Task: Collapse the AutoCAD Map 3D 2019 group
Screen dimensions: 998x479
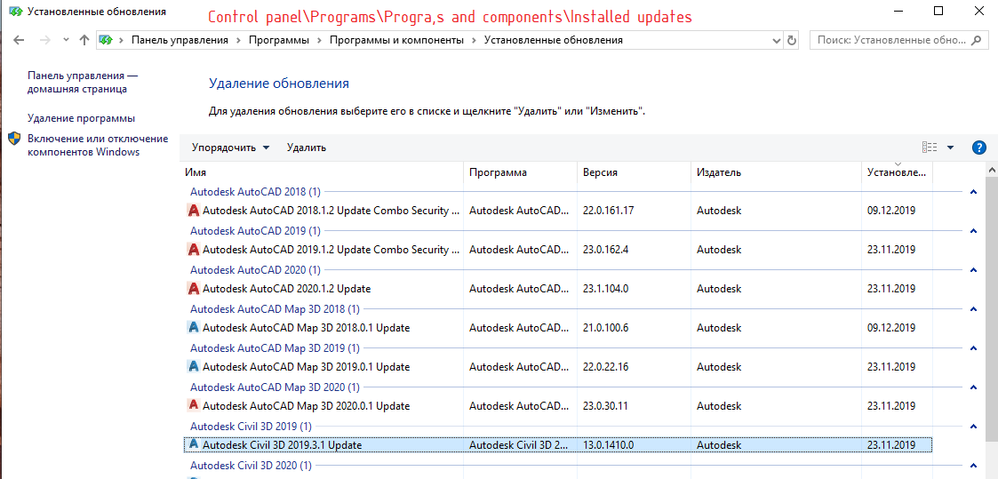Action: (973, 348)
